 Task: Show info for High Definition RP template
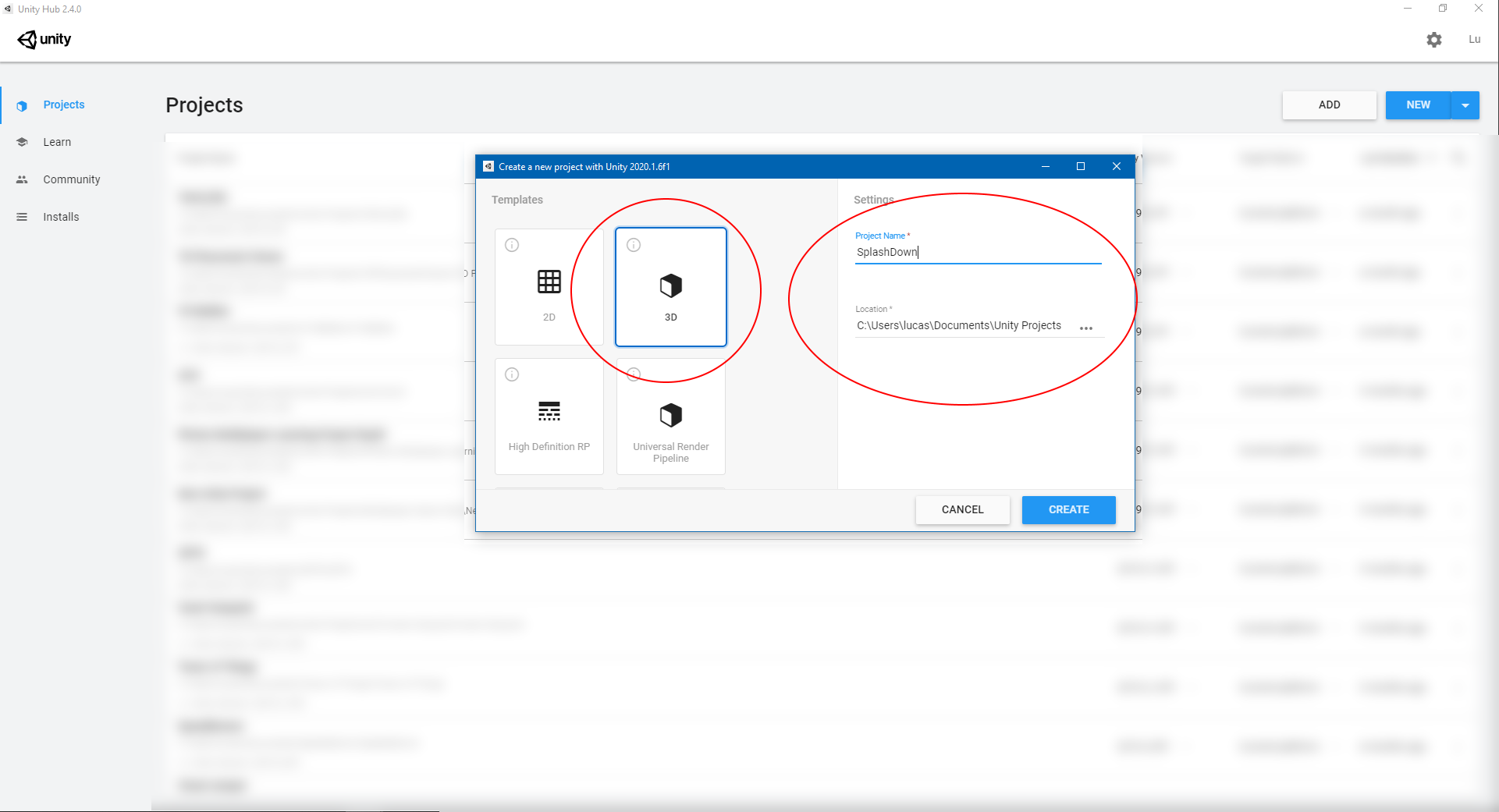tap(512, 374)
